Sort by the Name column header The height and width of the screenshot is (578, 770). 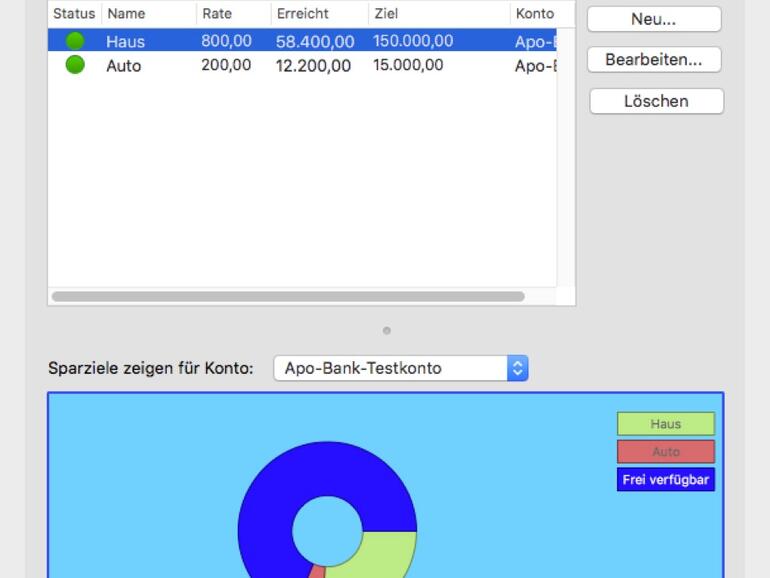(149, 13)
